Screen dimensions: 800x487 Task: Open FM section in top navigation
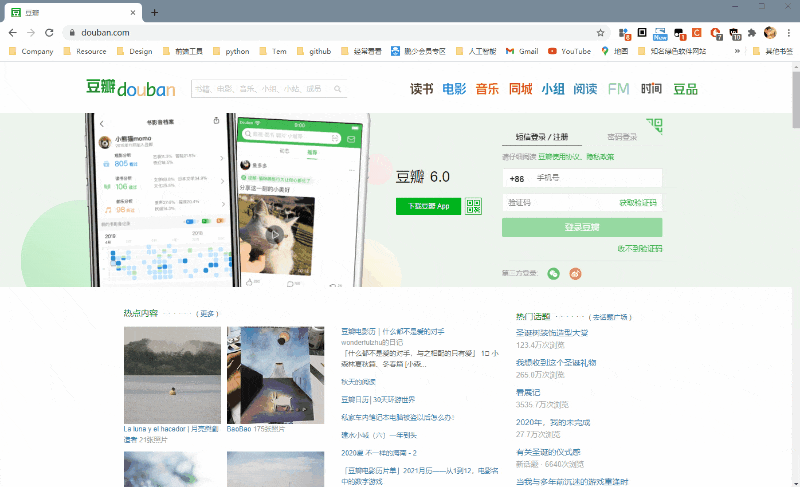click(618, 89)
